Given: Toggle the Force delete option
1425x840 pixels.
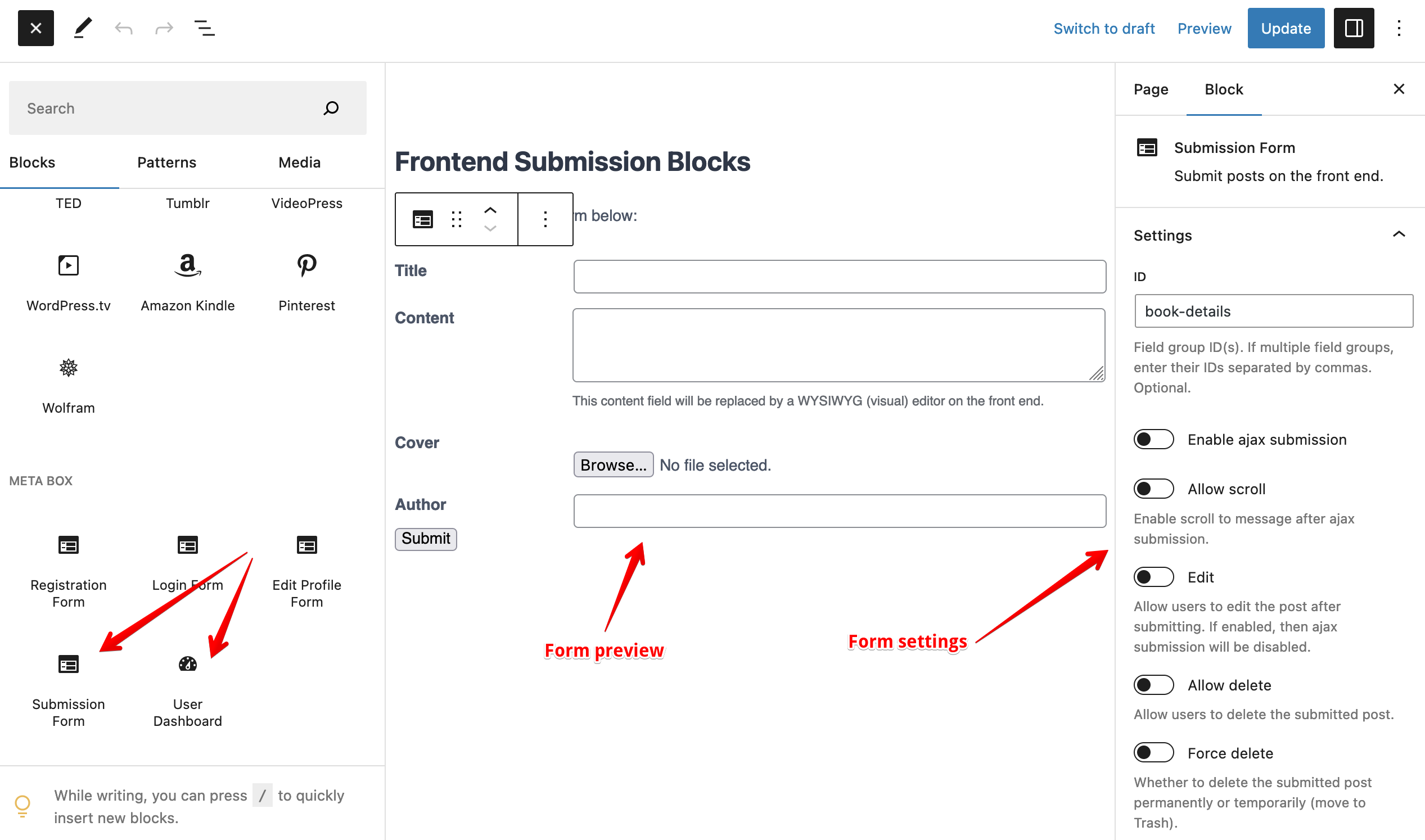Looking at the screenshot, I should (1153, 753).
